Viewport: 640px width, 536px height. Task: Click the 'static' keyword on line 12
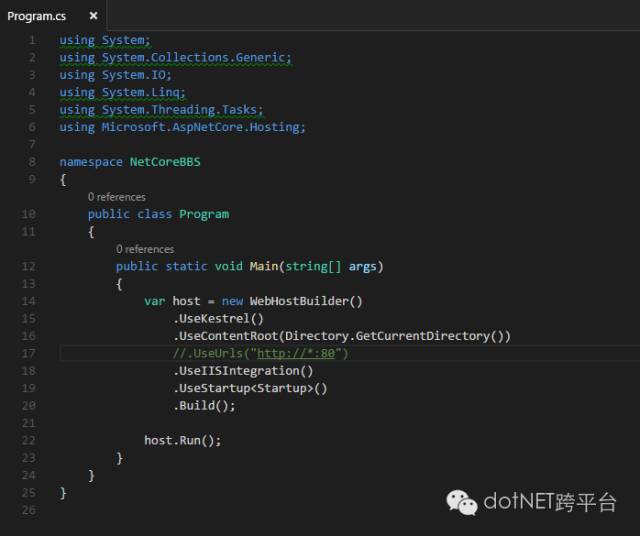[186, 266]
